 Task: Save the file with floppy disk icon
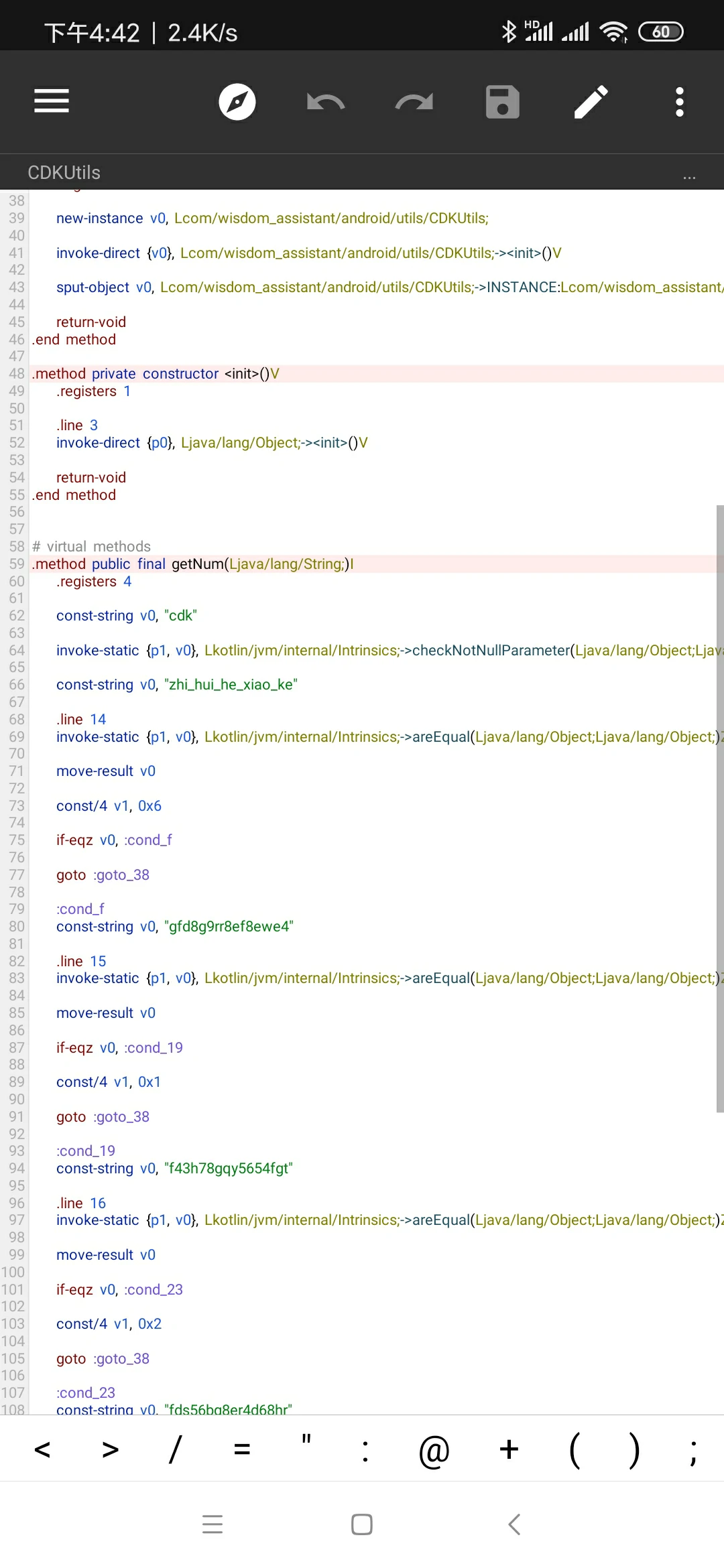503,102
